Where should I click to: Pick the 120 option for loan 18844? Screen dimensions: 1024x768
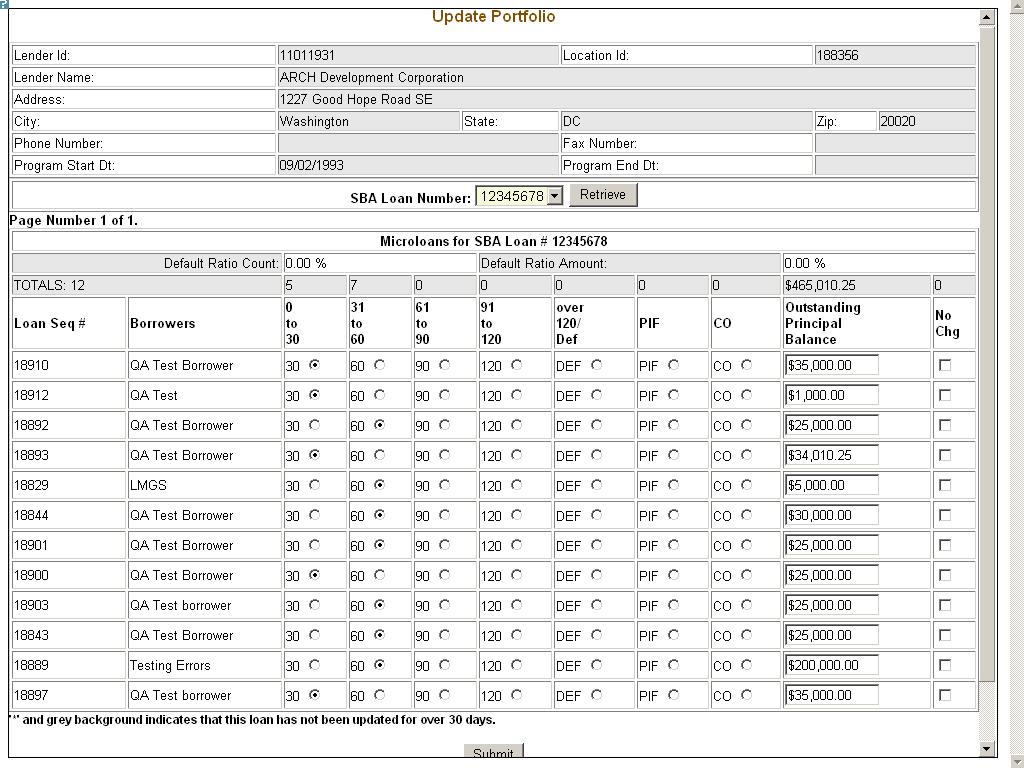[516, 515]
